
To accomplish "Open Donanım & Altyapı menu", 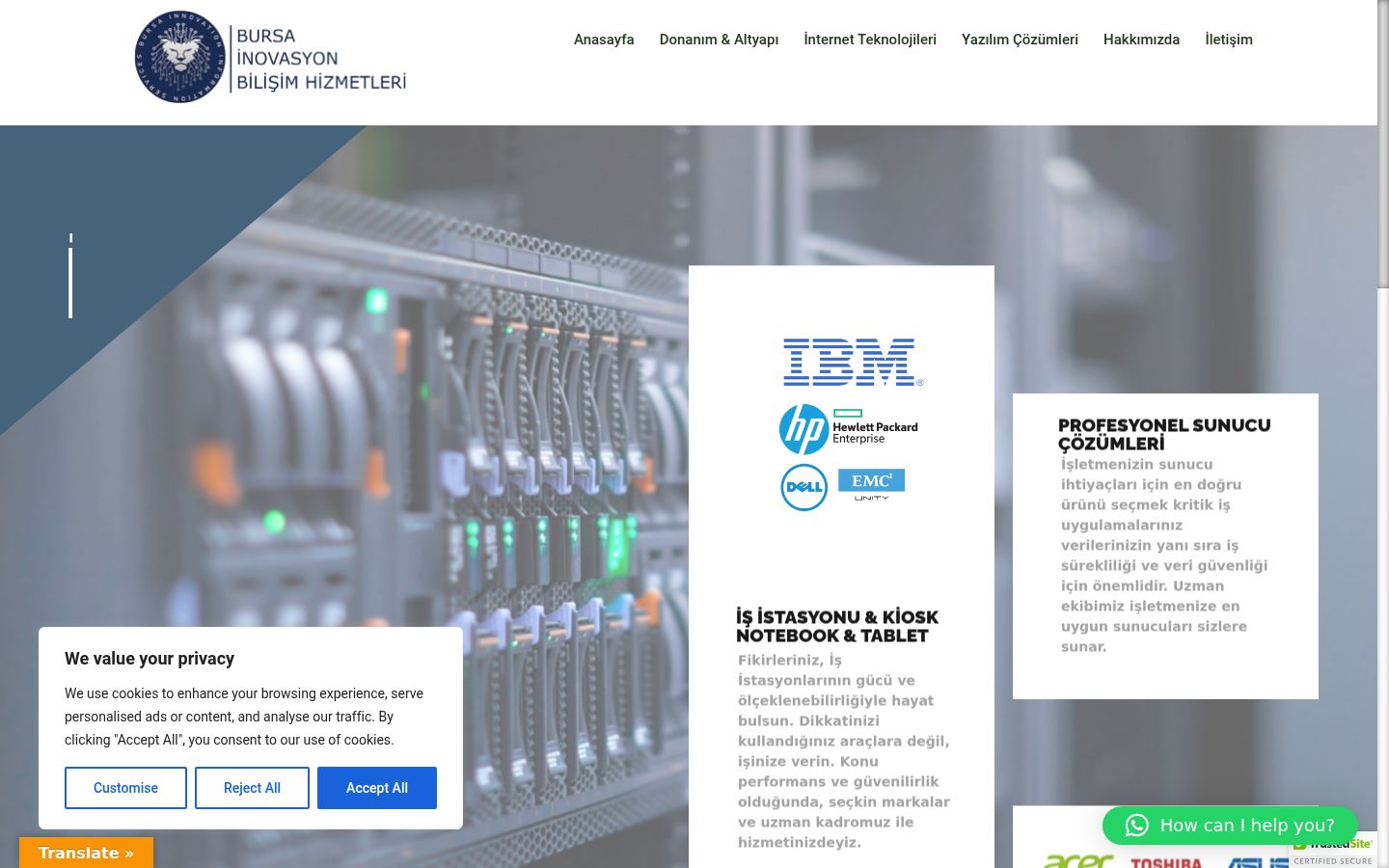I will click(x=719, y=40).
